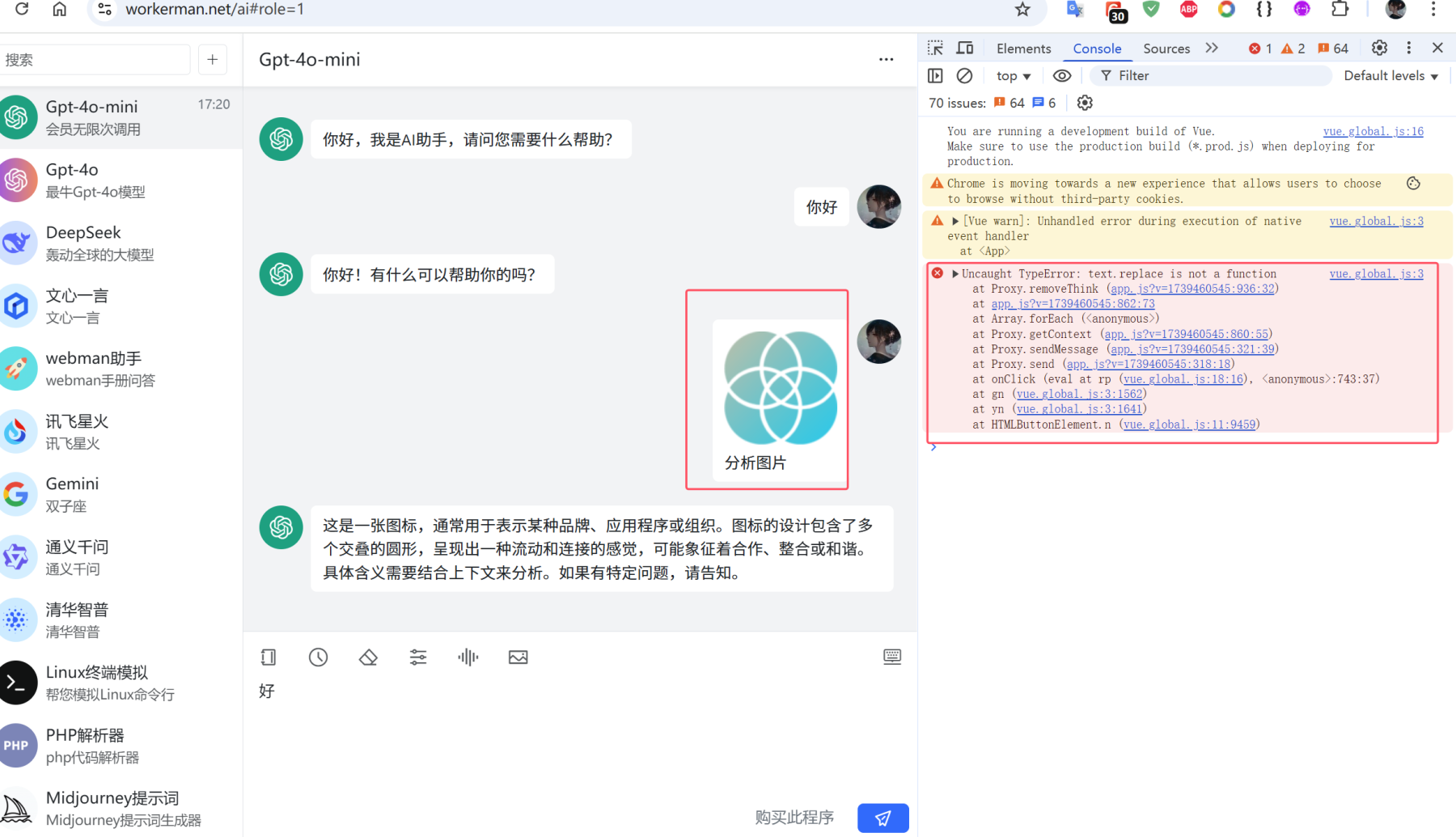The width and height of the screenshot is (1456, 837).
Task: Show more DevTools tabs
Action: pyautogui.click(x=1212, y=48)
